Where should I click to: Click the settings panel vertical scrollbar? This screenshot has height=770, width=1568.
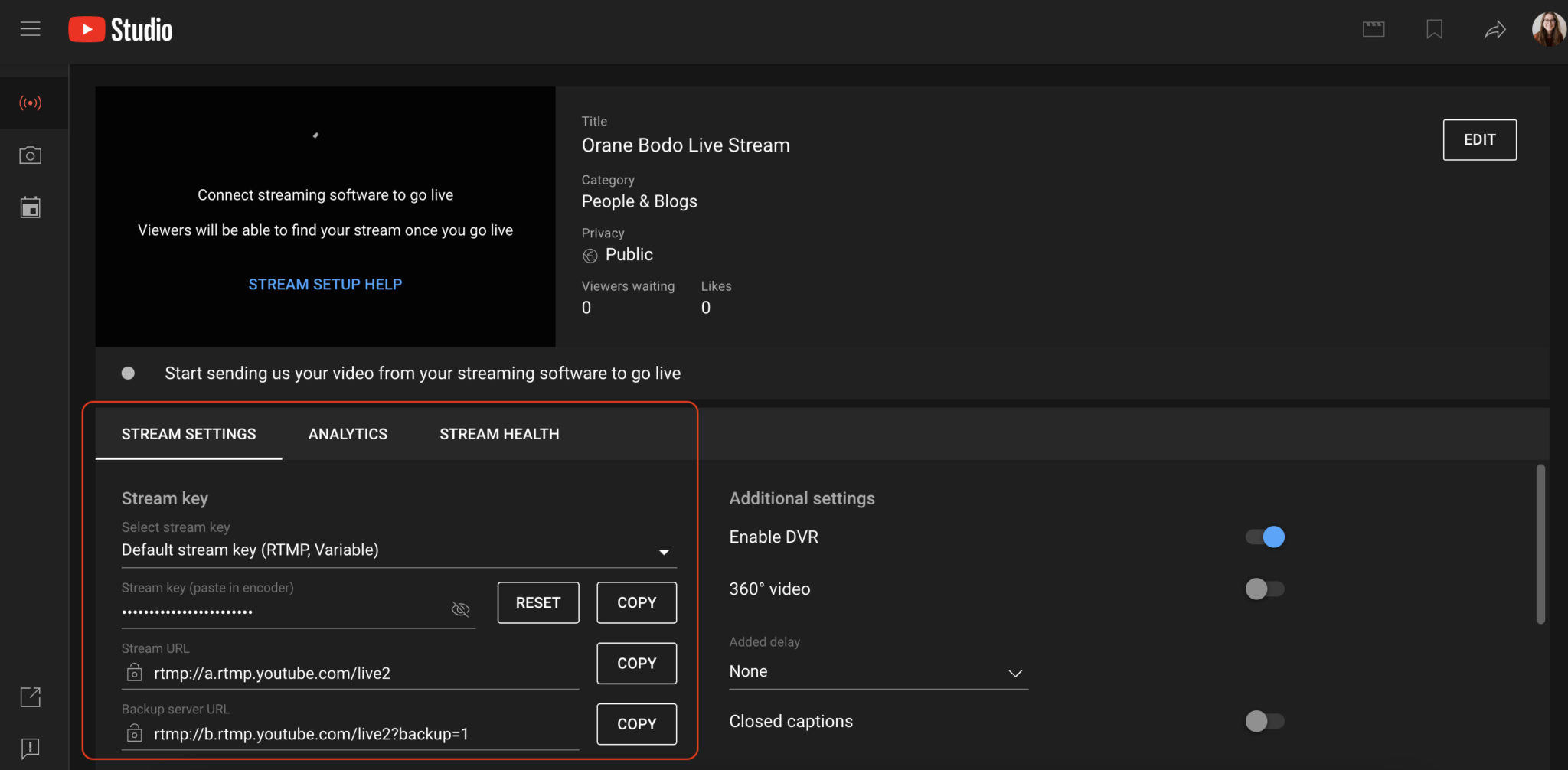(1540, 543)
